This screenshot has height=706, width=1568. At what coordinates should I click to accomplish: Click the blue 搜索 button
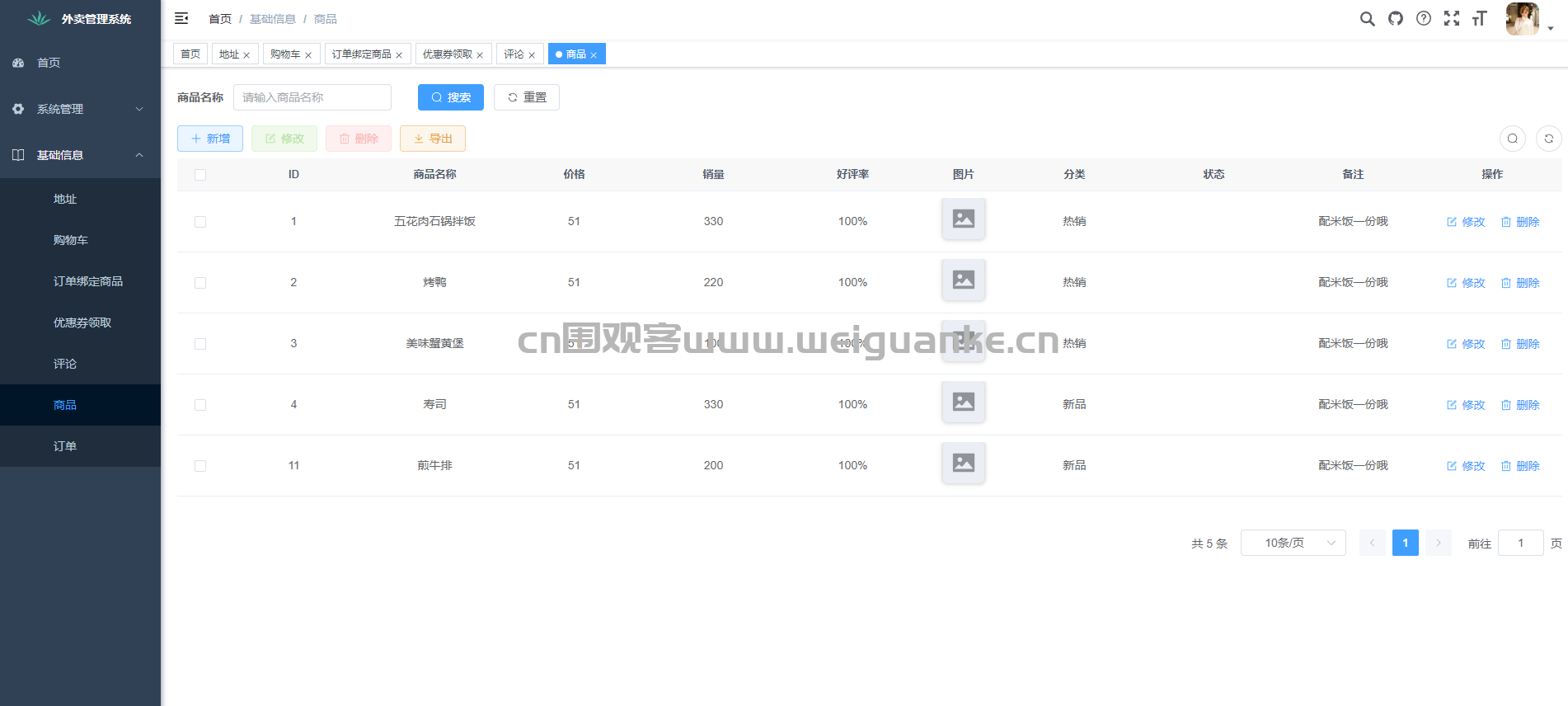pos(450,97)
